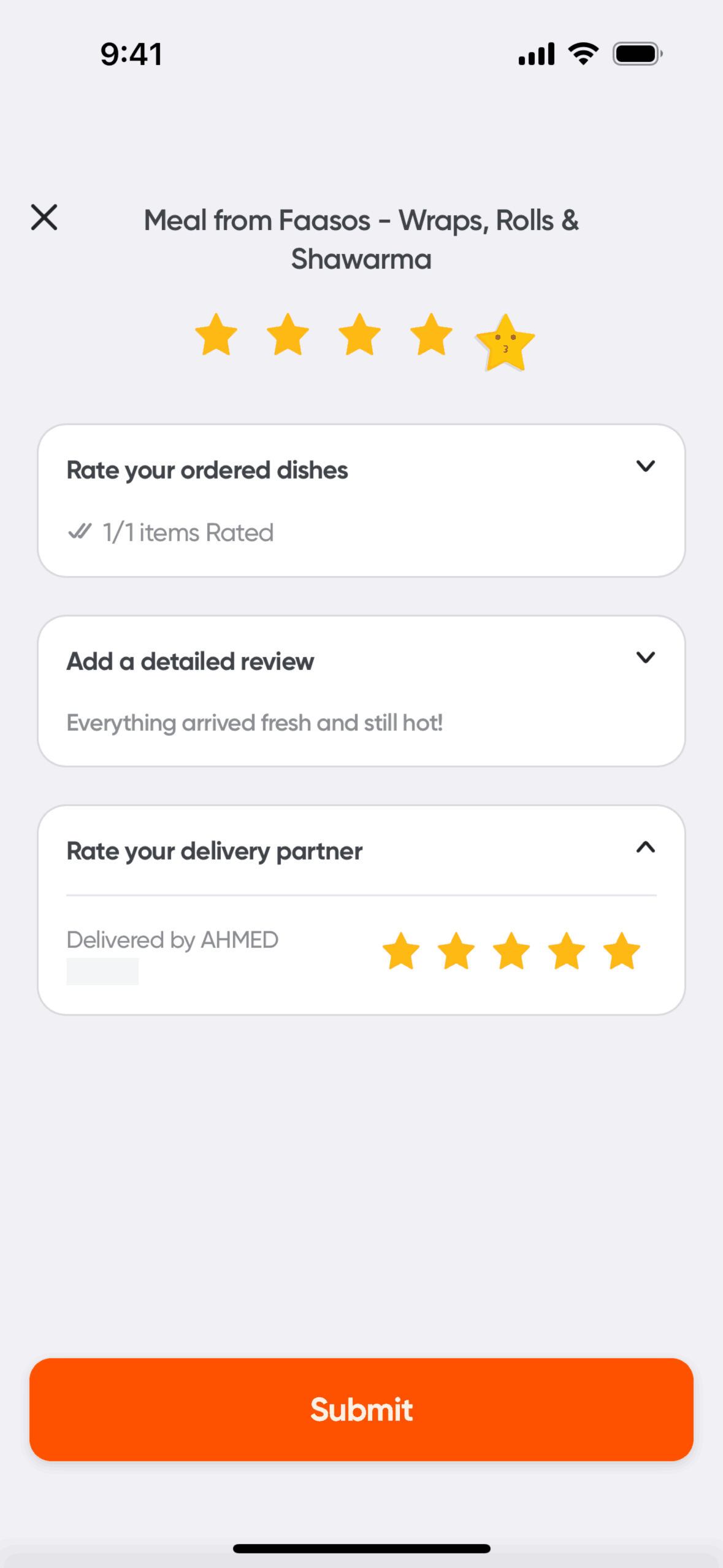Set meal rating to one star
The image size is (723, 1568).
point(216,335)
